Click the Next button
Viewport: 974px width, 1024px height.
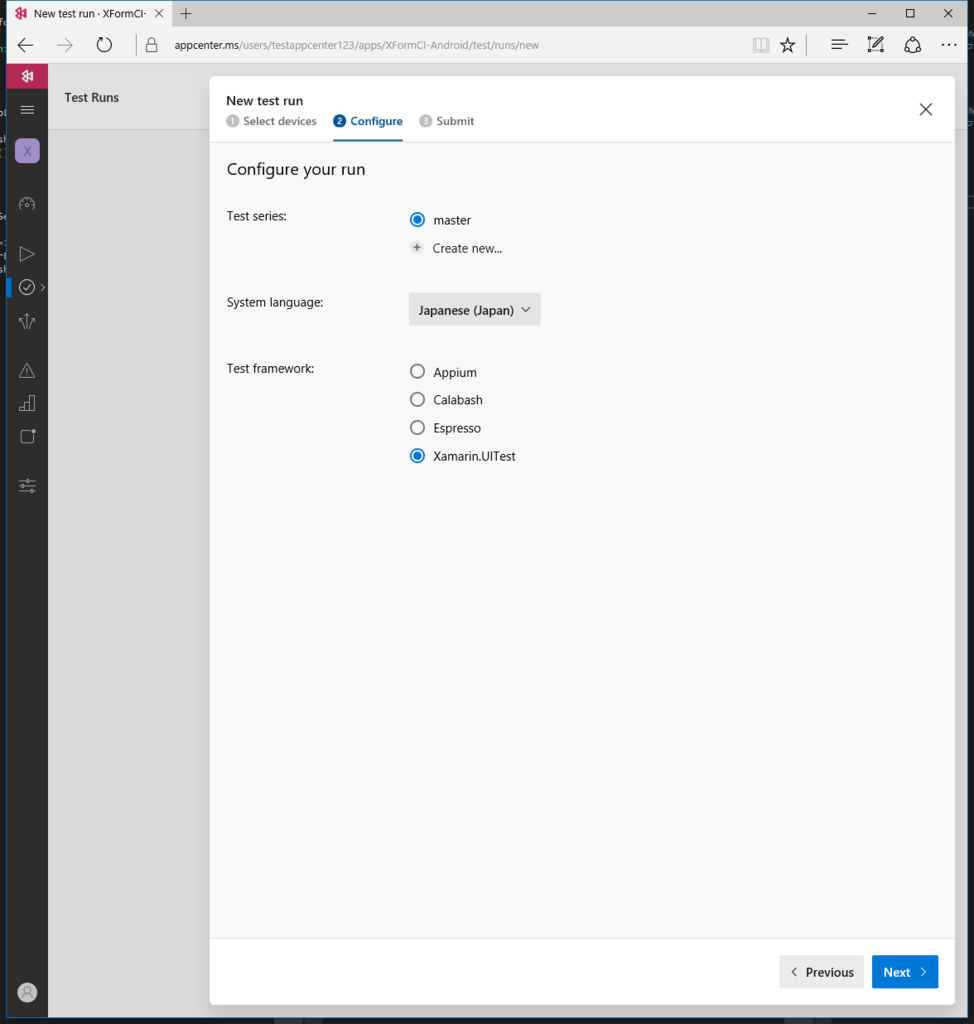point(905,972)
